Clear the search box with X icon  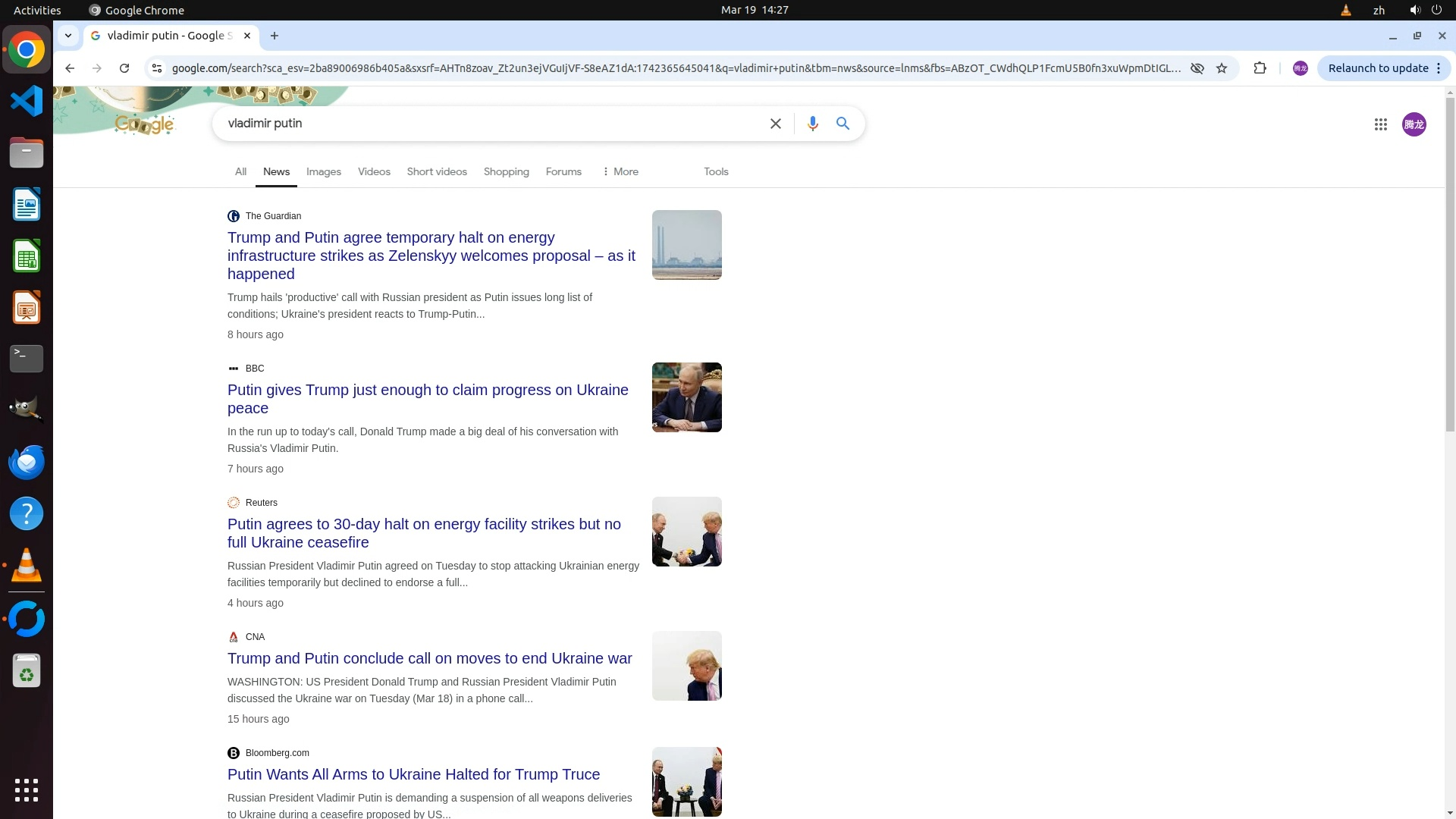775,124
